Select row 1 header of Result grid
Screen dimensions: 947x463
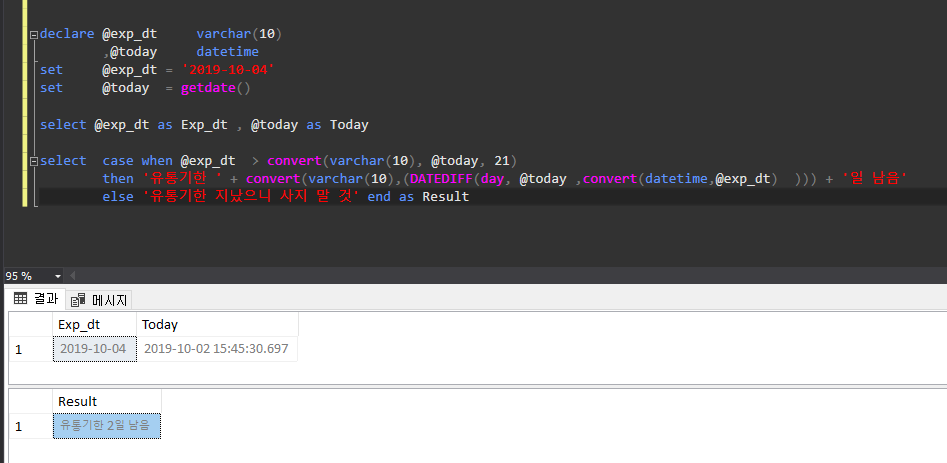31,426
